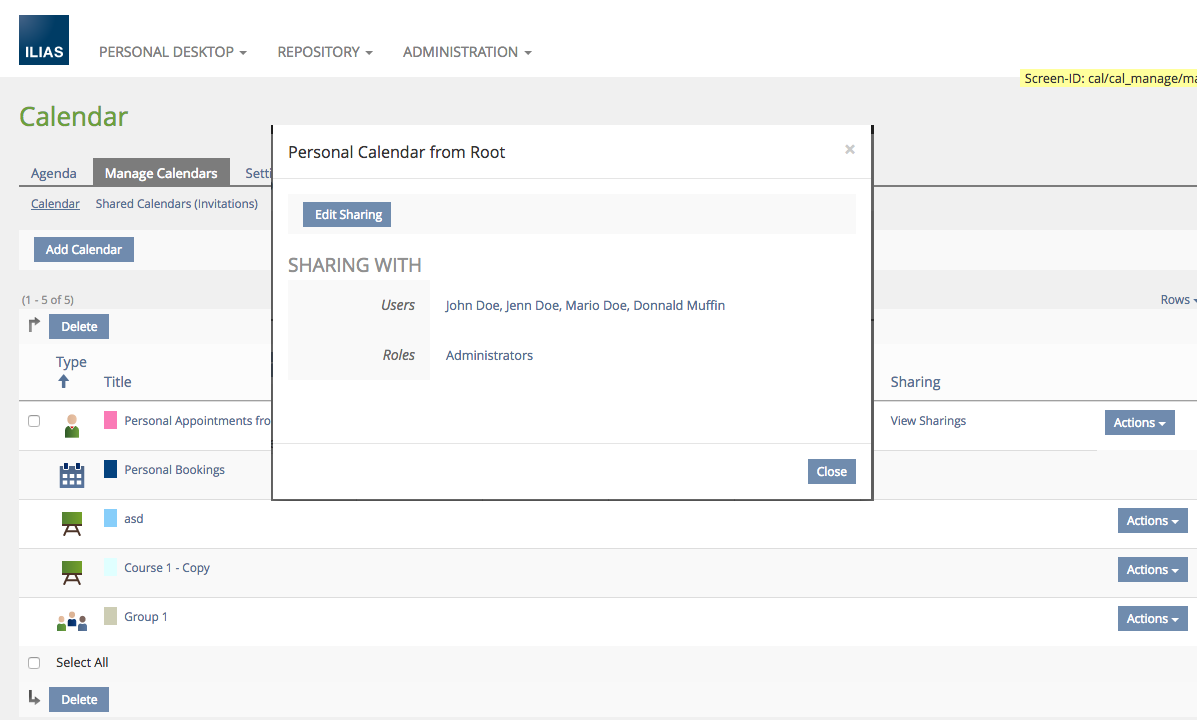Expand the Administration menu

[x=466, y=52]
